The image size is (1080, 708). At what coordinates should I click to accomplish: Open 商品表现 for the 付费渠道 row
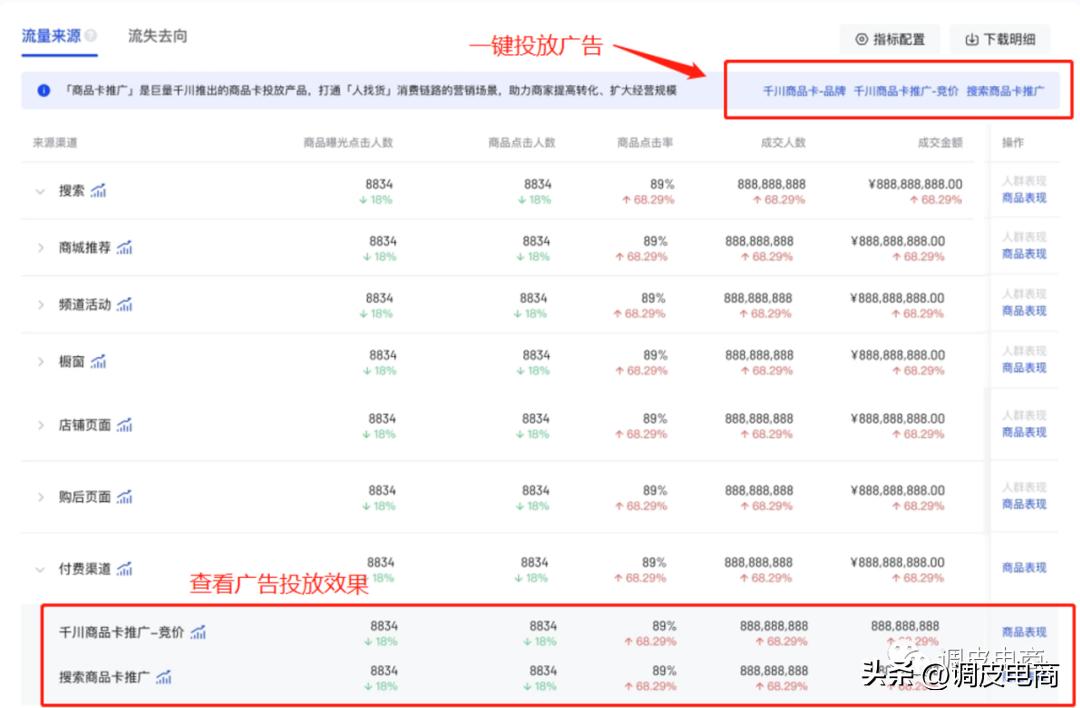coord(1024,568)
